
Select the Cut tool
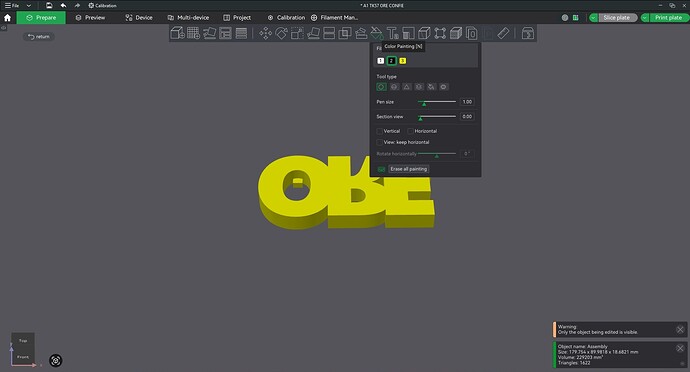(329, 33)
